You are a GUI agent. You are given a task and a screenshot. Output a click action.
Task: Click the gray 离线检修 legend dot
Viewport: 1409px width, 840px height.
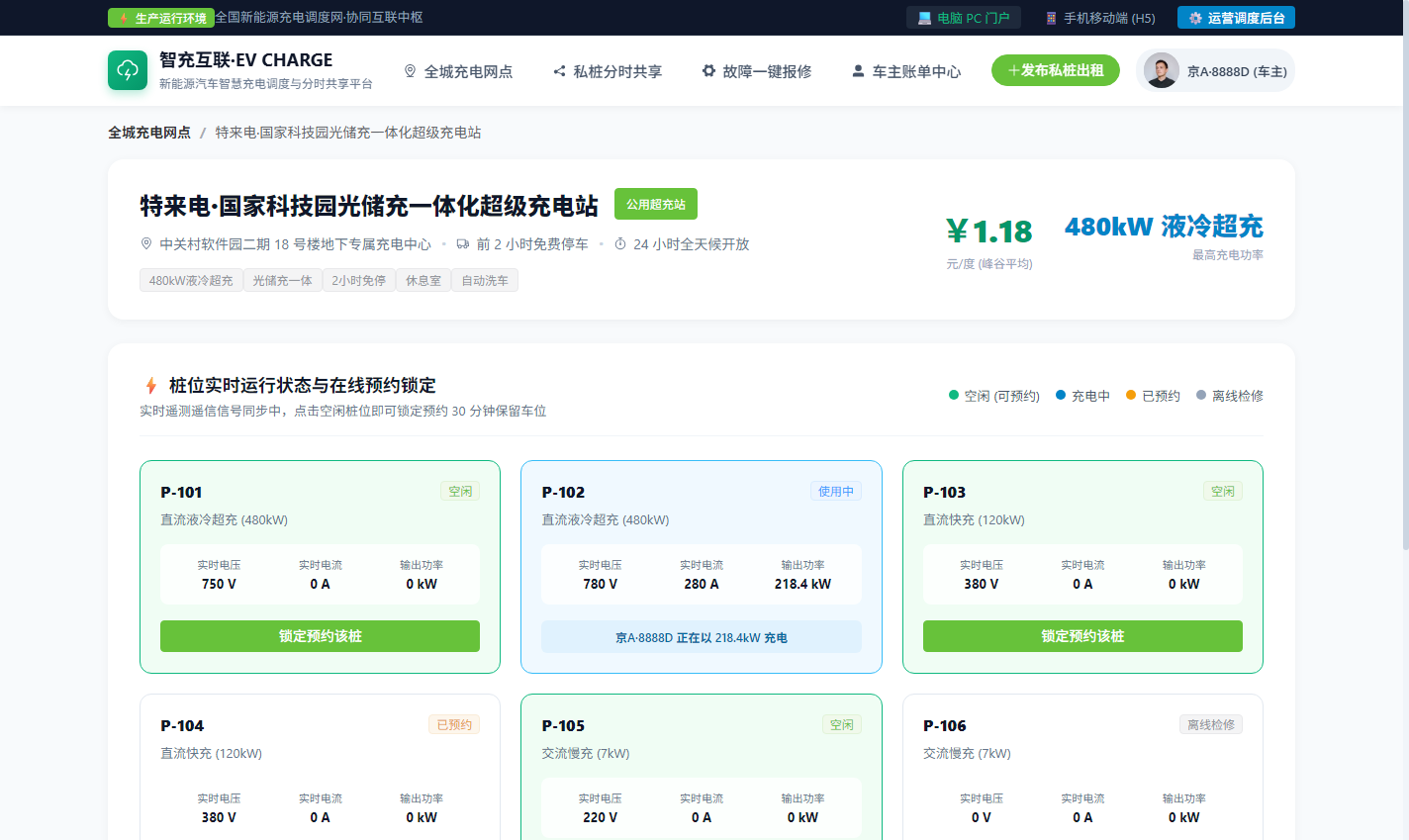click(x=1201, y=395)
